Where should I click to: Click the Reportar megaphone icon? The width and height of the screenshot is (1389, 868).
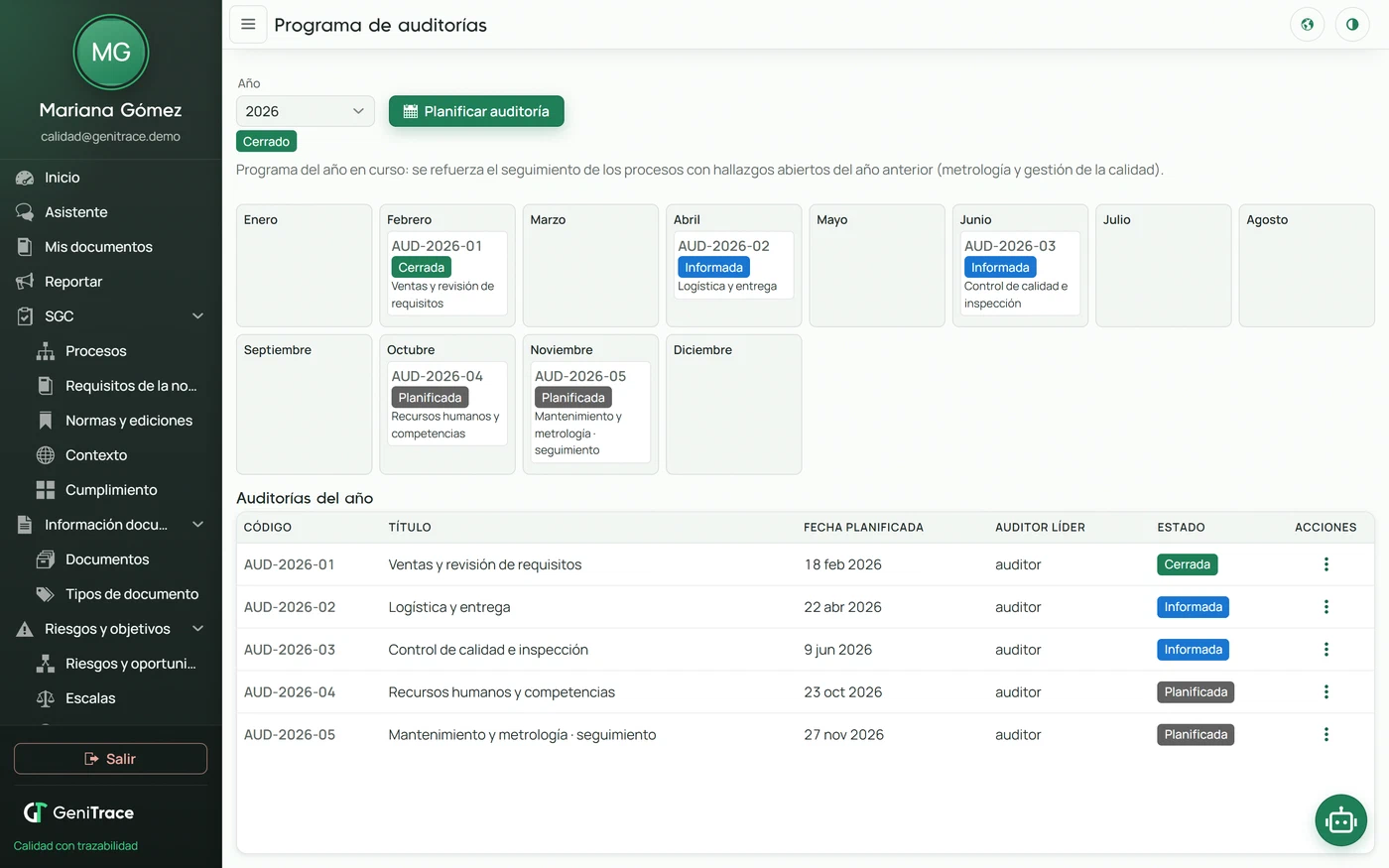[x=25, y=282]
